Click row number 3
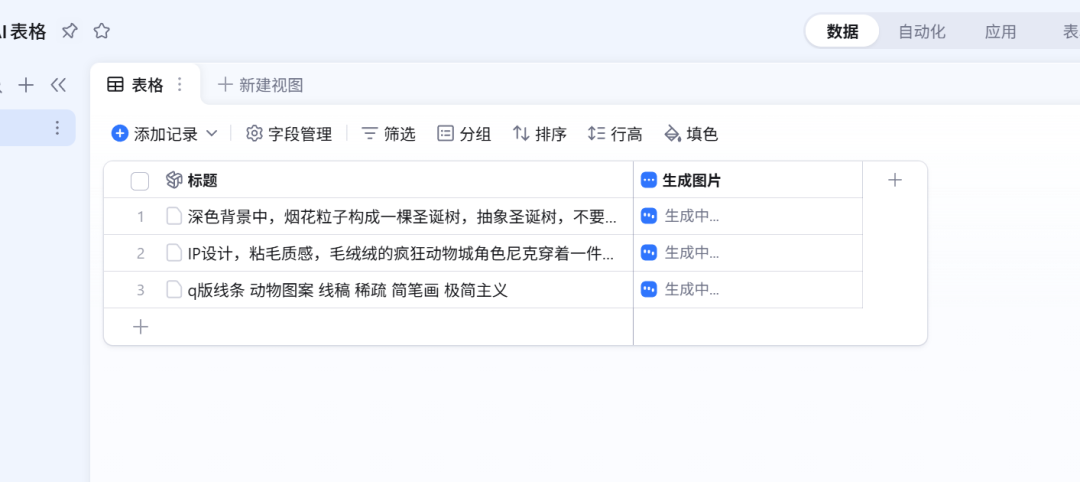The height and width of the screenshot is (482, 1080). click(141, 290)
